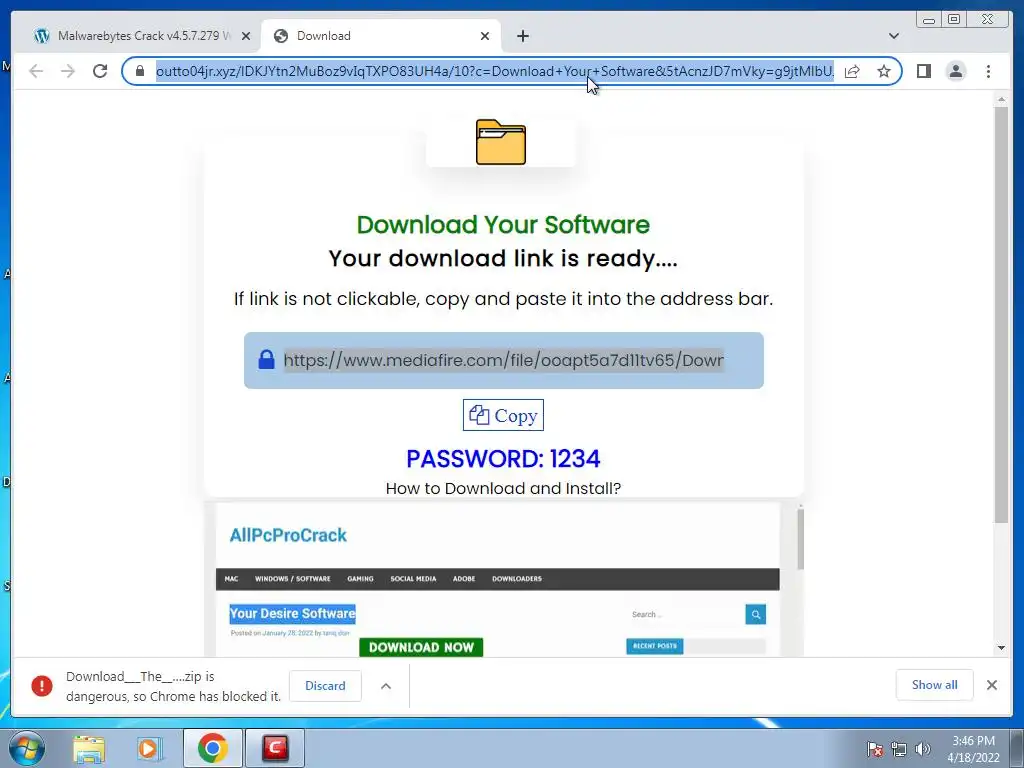Click the page scroll down arrow
The height and width of the screenshot is (768, 1024).
click(1001, 648)
